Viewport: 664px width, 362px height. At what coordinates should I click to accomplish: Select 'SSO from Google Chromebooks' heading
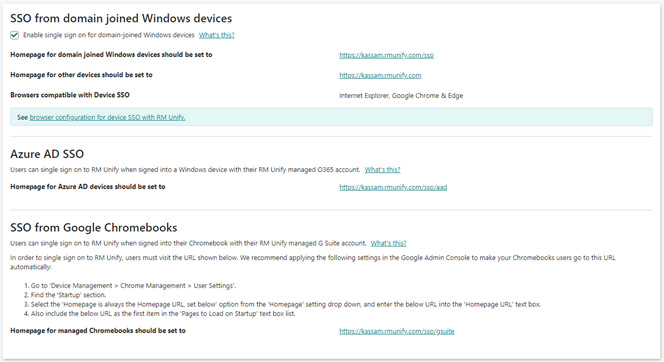pyautogui.click(x=94, y=227)
